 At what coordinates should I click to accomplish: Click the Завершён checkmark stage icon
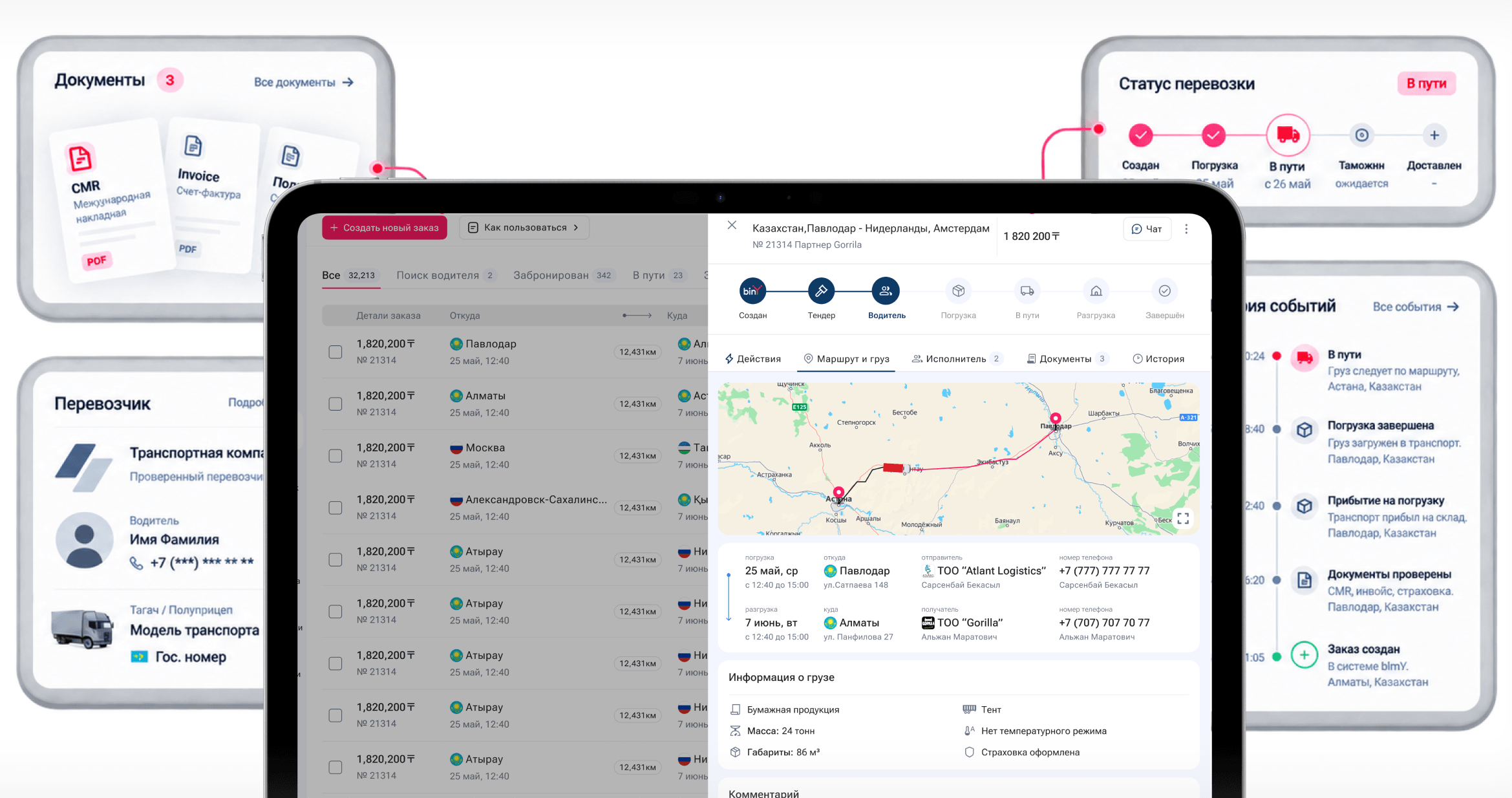[x=1164, y=291]
